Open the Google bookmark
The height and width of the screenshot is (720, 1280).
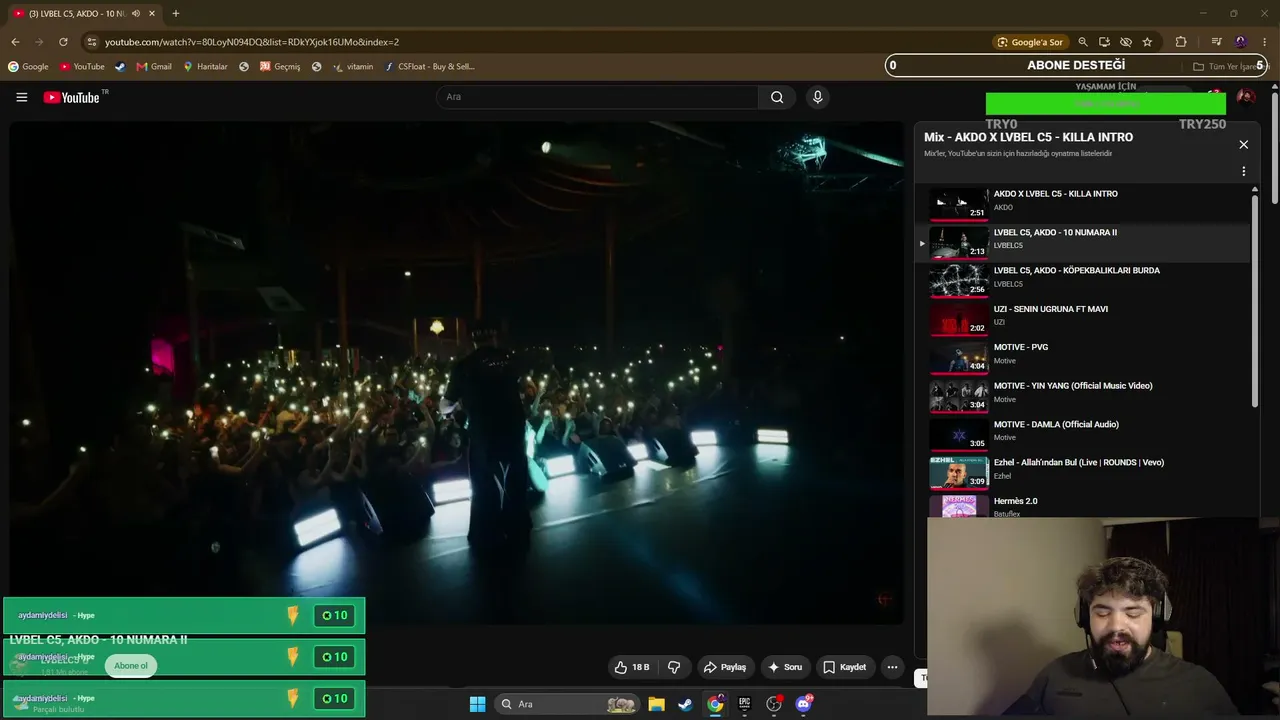click(x=28, y=67)
